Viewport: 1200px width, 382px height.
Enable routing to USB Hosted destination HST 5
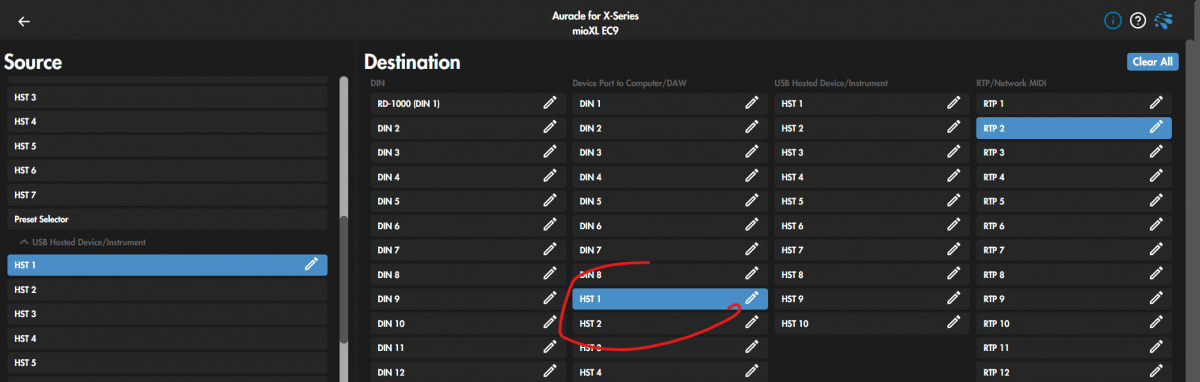871,201
